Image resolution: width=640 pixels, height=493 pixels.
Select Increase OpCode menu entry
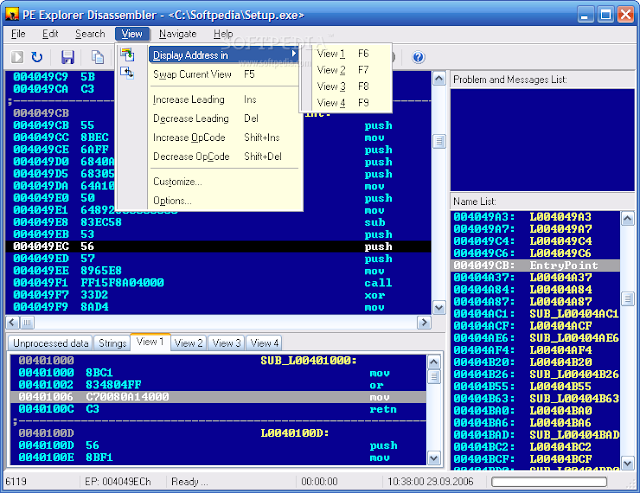click(224, 138)
